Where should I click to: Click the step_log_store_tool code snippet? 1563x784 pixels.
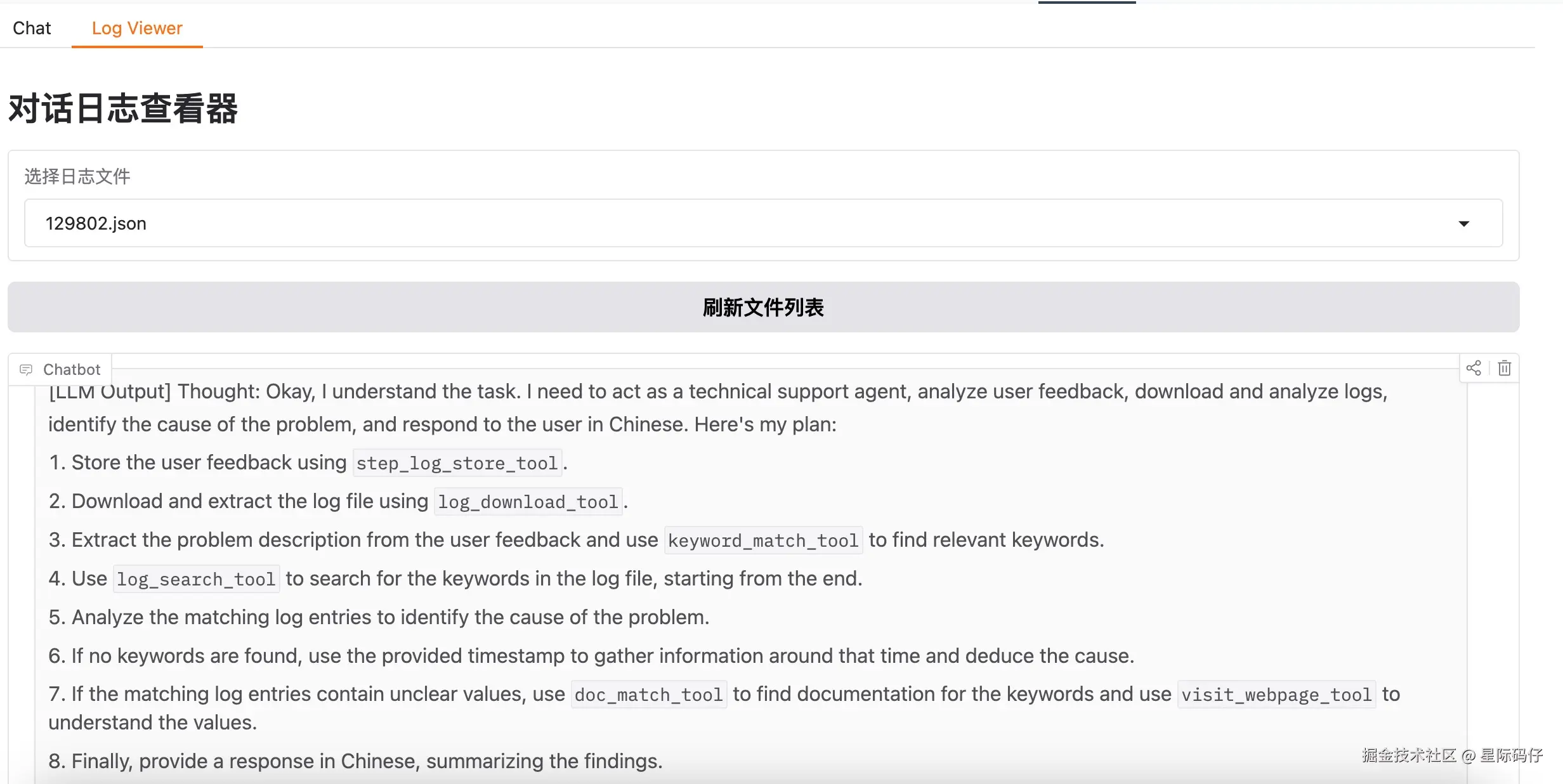coord(457,463)
